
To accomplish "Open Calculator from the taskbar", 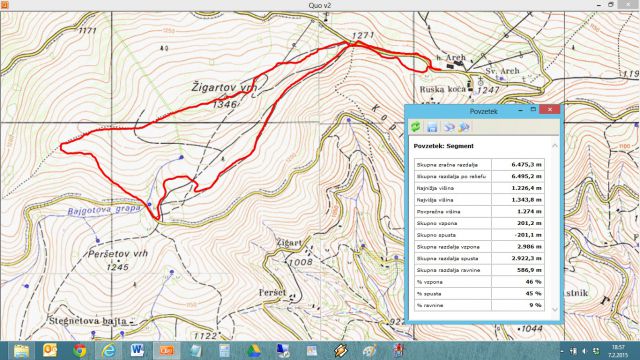I will (x=224, y=351).
